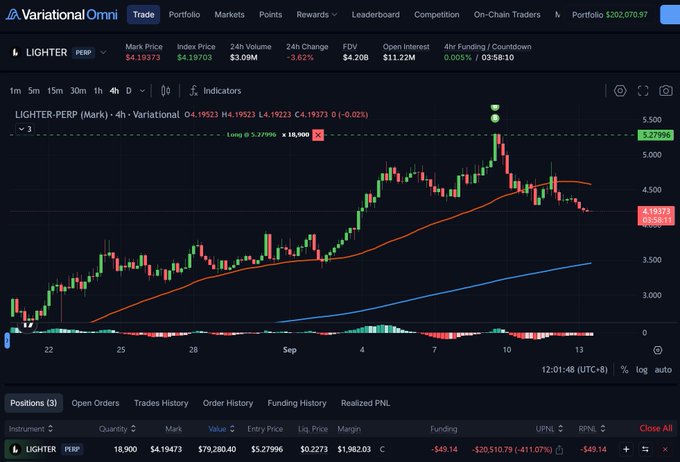Viewport: 680px width, 462px height.
Task: Open On-Chain Traders page
Action: pos(507,15)
